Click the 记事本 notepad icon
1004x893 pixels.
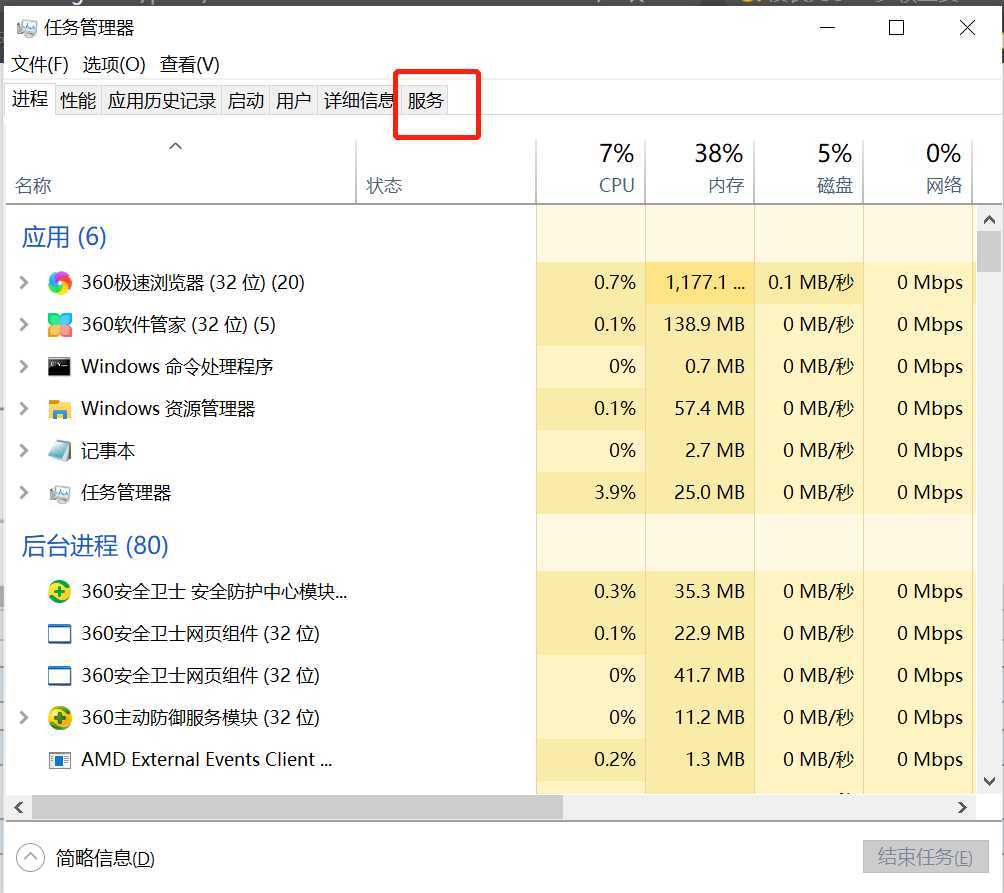tap(60, 451)
